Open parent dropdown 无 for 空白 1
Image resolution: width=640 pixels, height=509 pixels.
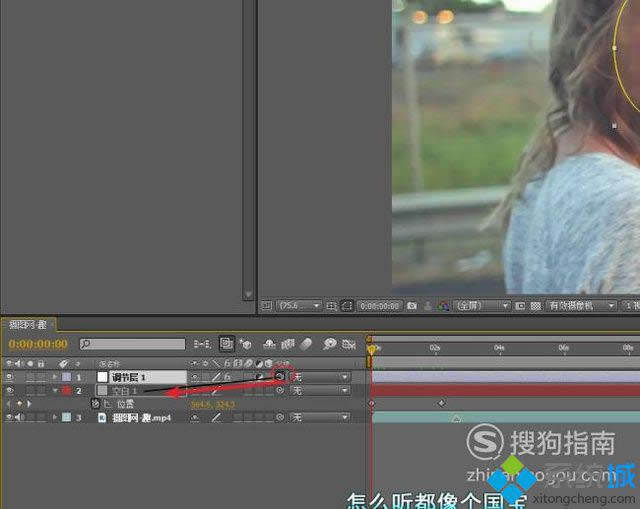(x=320, y=391)
